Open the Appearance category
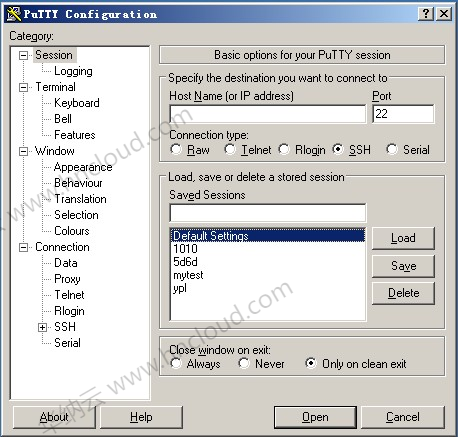The image size is (458, 437). click(83, 167)
